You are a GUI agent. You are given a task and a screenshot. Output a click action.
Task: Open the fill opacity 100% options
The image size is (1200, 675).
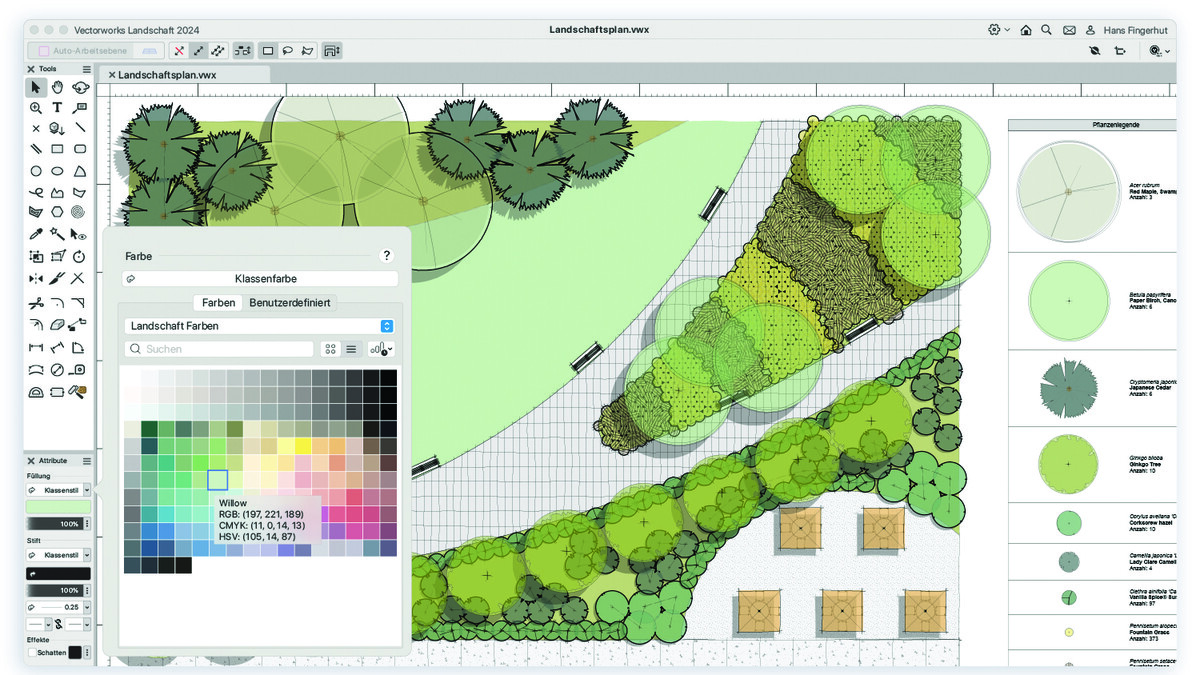[x=88, y=524]
